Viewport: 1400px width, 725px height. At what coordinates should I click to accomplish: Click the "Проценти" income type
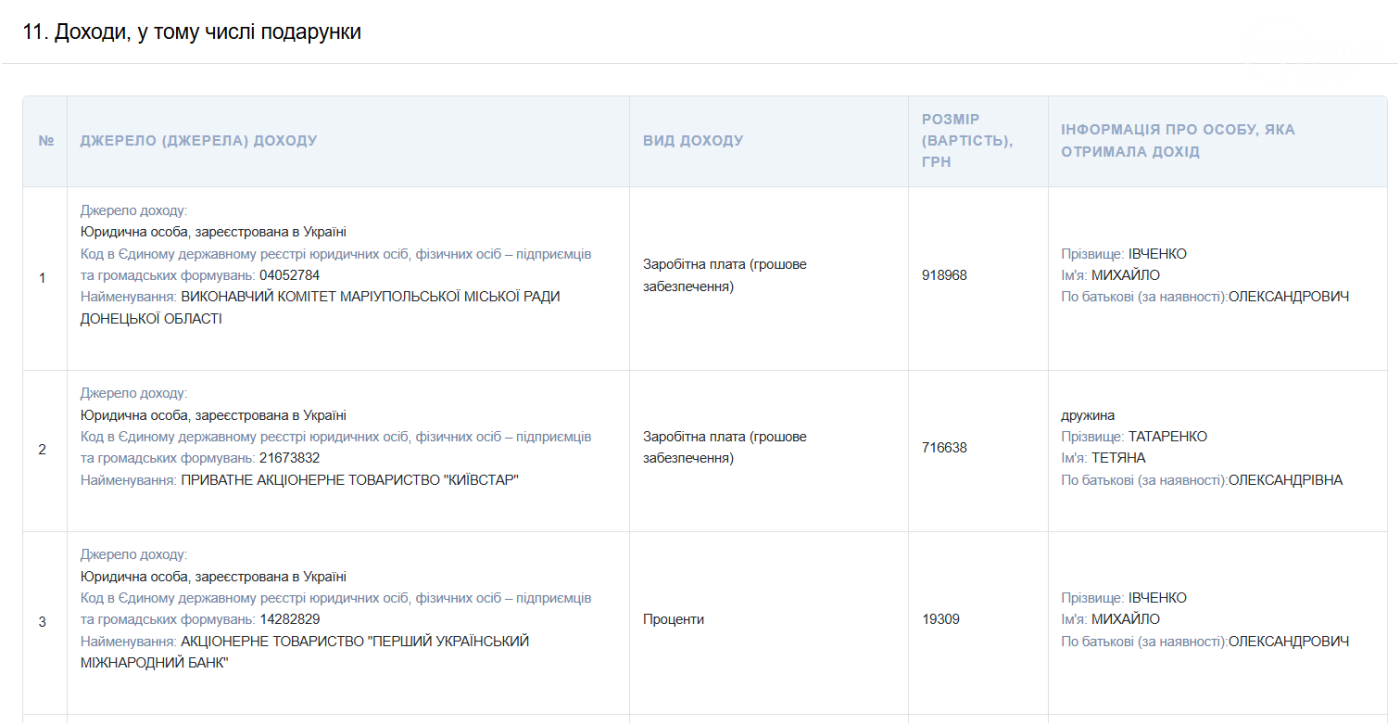673,619
